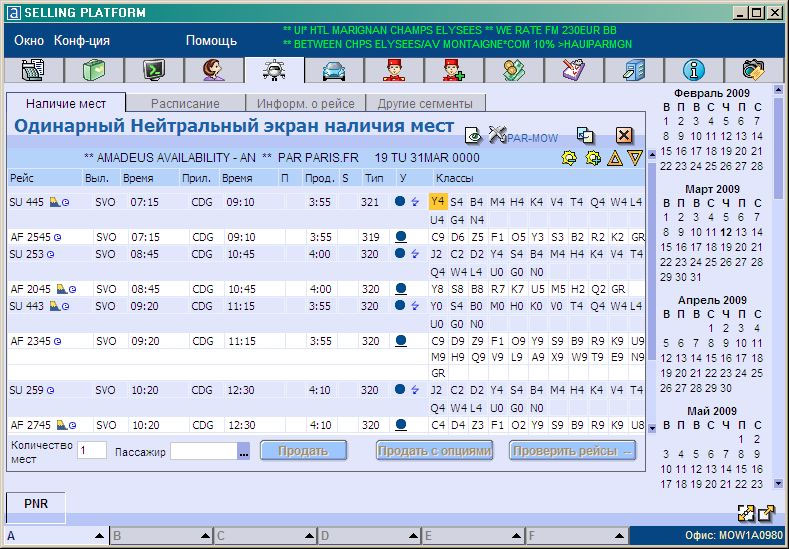The image size is (789, 549).
Task: Open the blue information icon
Action: (x=693, y=70)
